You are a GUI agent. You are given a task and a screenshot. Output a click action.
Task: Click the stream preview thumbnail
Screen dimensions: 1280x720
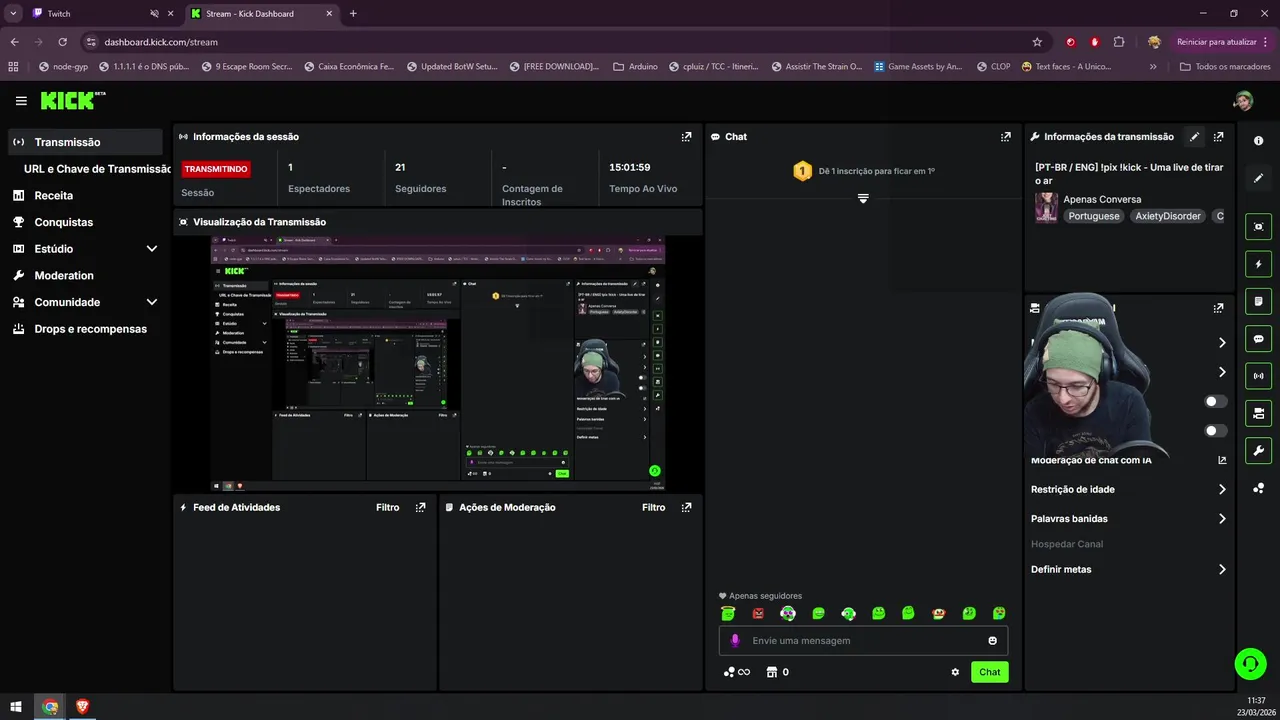click(438, 363)
